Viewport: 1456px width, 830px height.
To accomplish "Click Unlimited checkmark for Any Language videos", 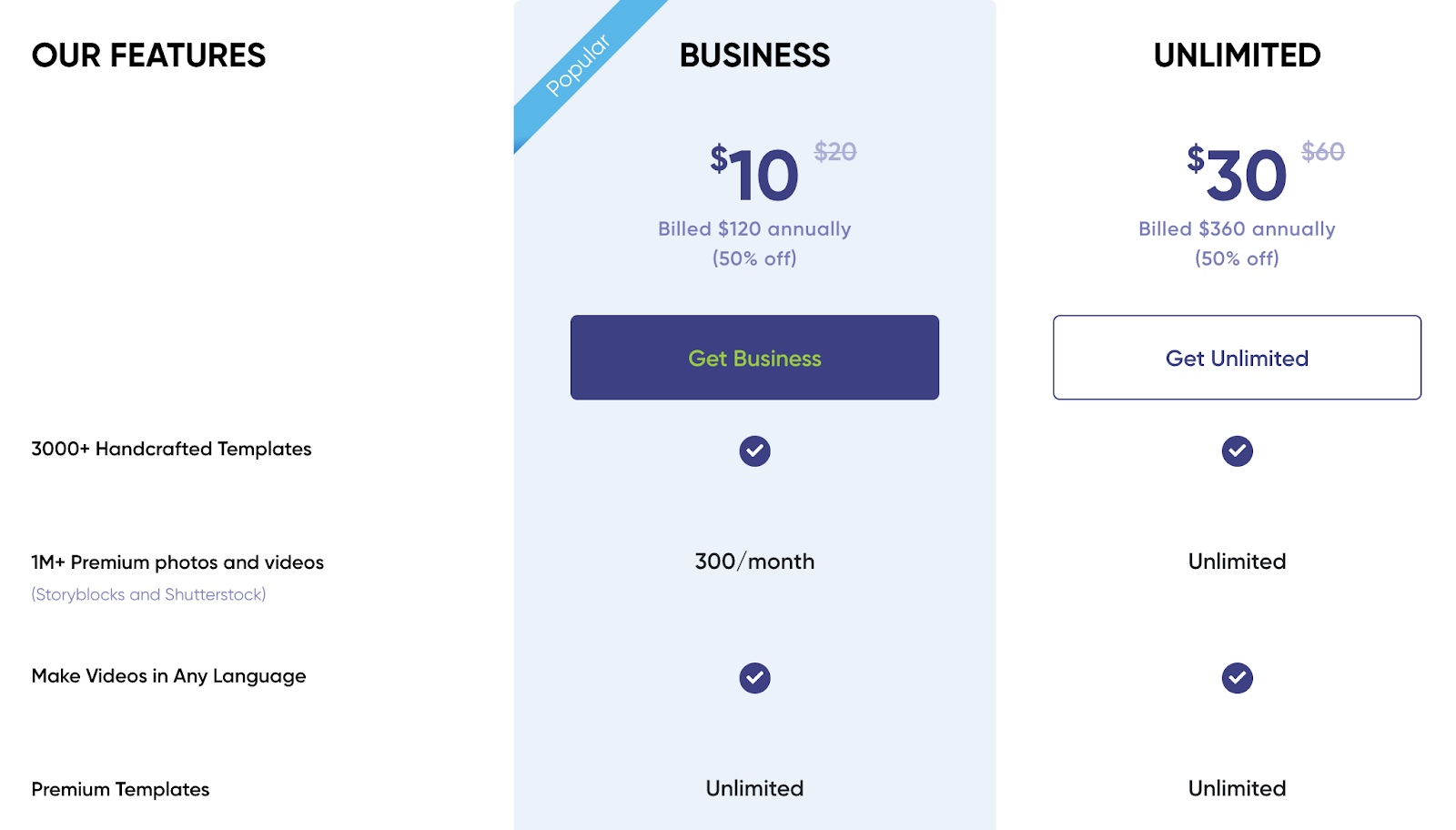I will pyautogui.click(x=1237, y=678).
